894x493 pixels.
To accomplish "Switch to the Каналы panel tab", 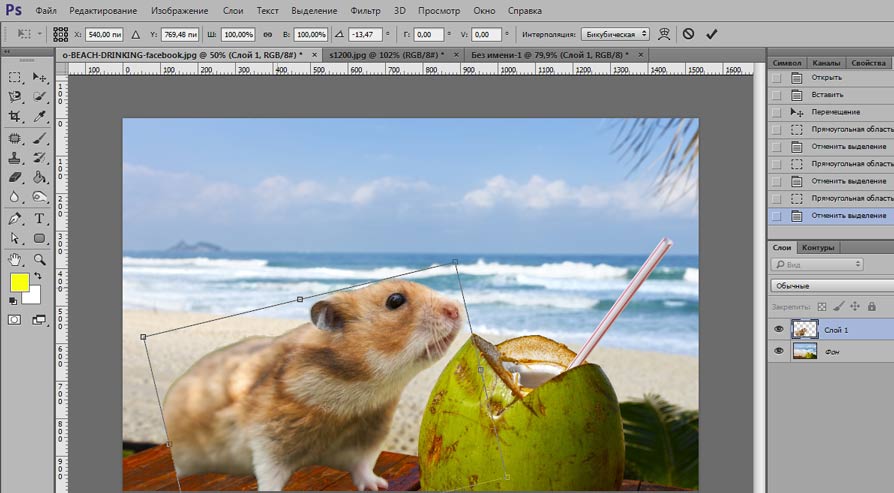I will pyautogui.click(x=826, y=63).
